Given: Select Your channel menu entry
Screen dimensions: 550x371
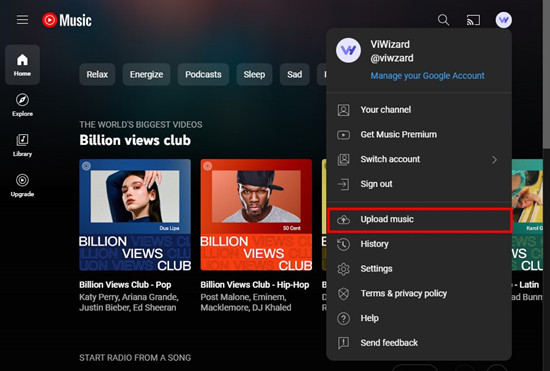Looking at the screenshot, I should tap(419, 110).
